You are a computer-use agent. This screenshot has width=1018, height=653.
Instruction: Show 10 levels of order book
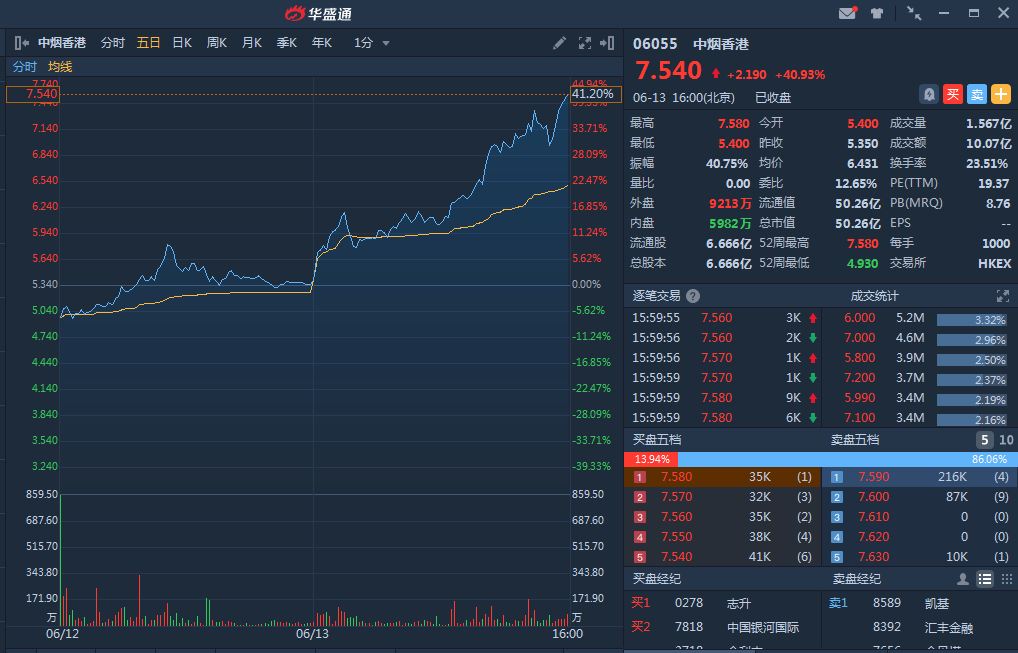pyautogui.click(x=1006, y=440)
